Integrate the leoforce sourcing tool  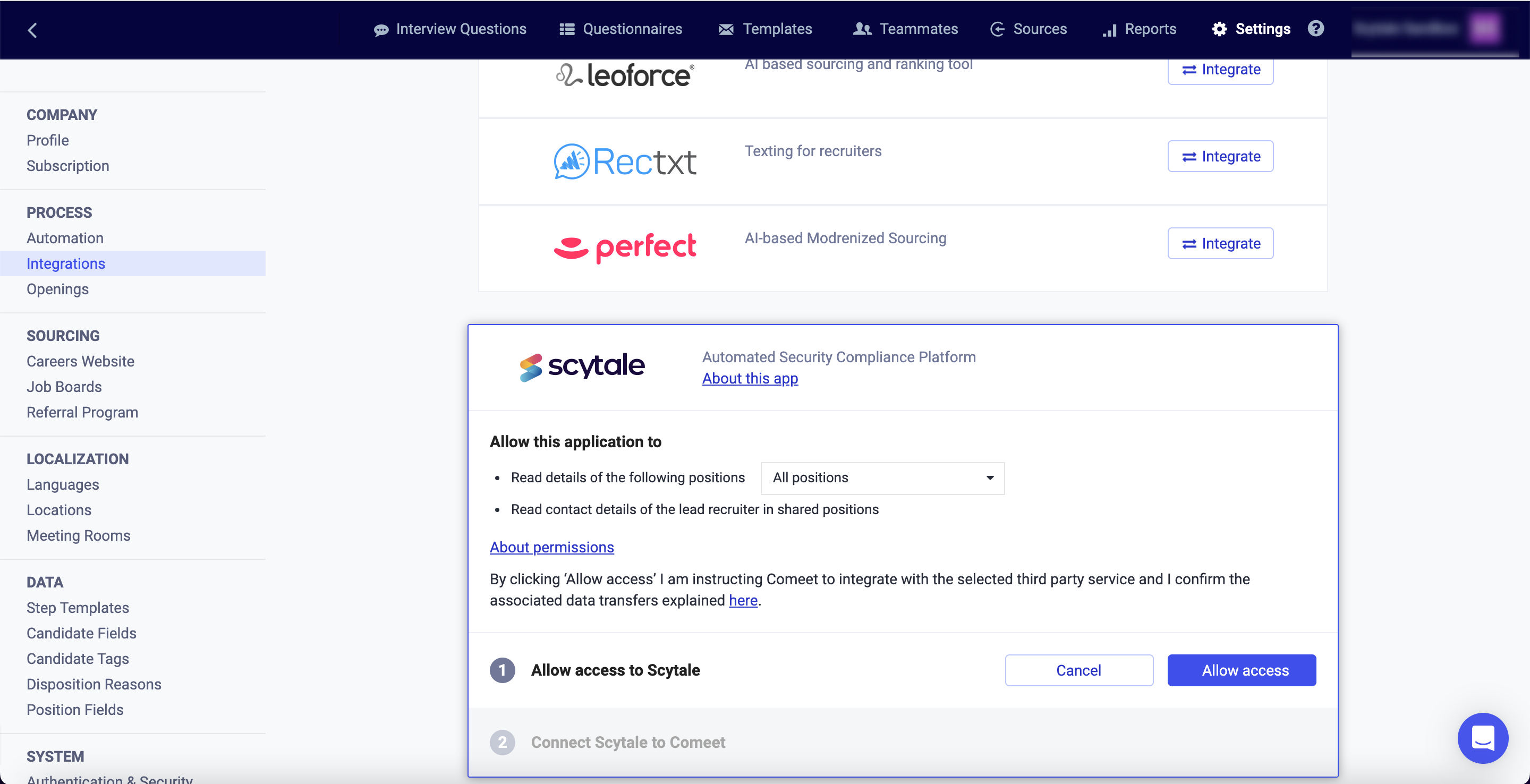1221,70
